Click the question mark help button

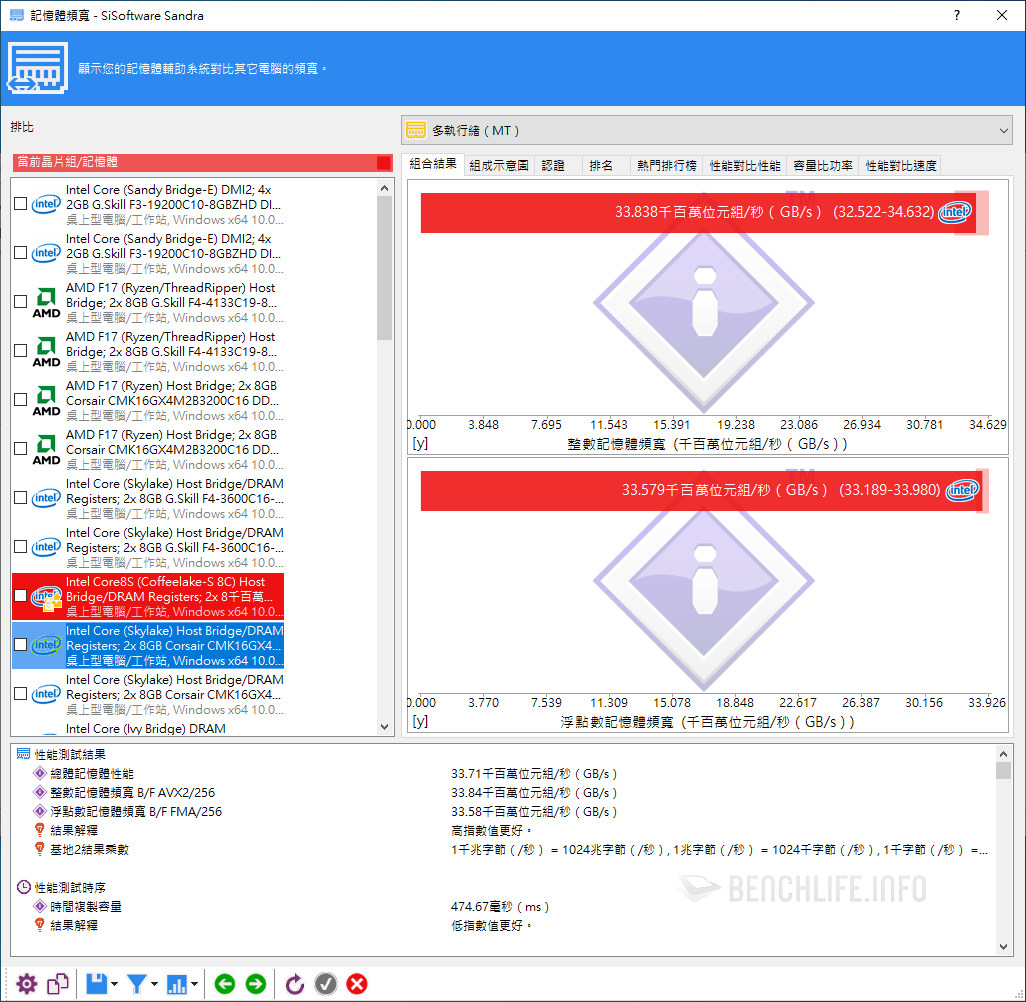pos(957,15)
